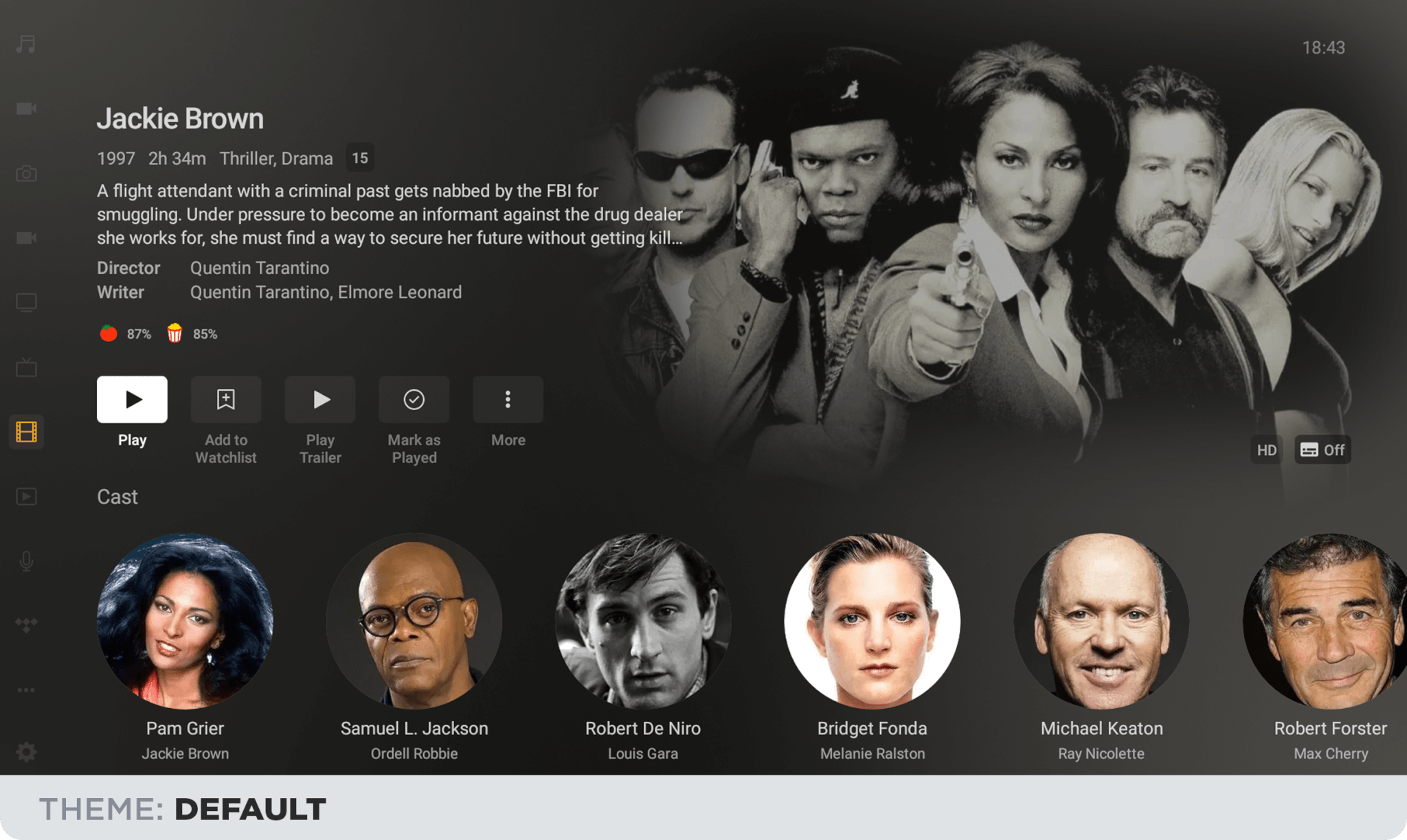Open Samuel L. Jackson cast profile
This screenshot has width=1407, height=840.
[x=414, y=621]
